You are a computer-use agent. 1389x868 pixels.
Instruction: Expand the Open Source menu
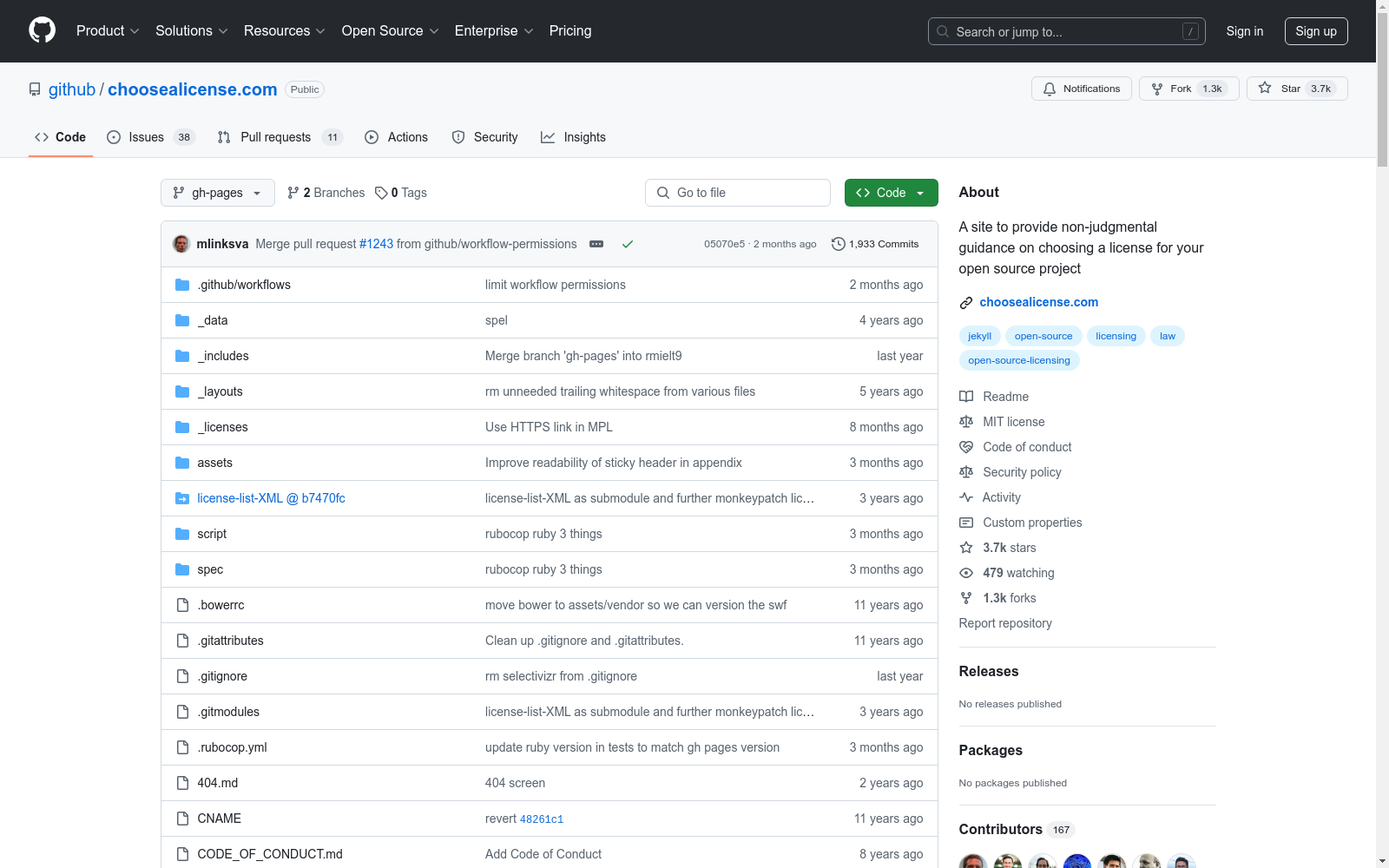point(391,31)
